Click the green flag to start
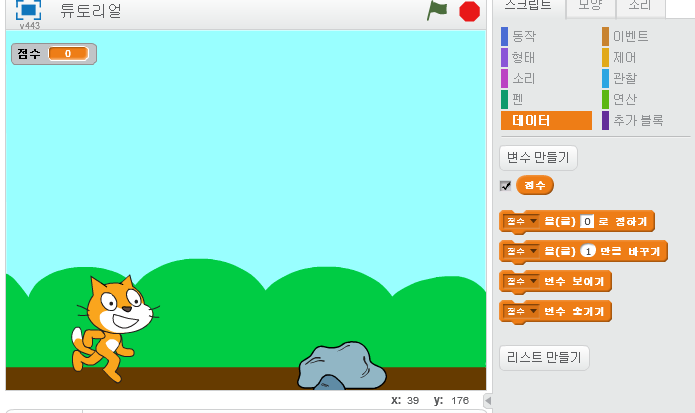 pyautogui.click(x=437, y=11)
